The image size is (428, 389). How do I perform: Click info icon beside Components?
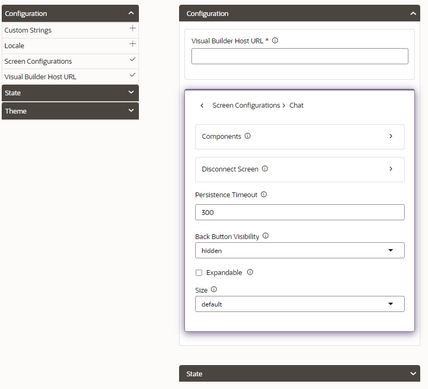click(x=248, y=136)
